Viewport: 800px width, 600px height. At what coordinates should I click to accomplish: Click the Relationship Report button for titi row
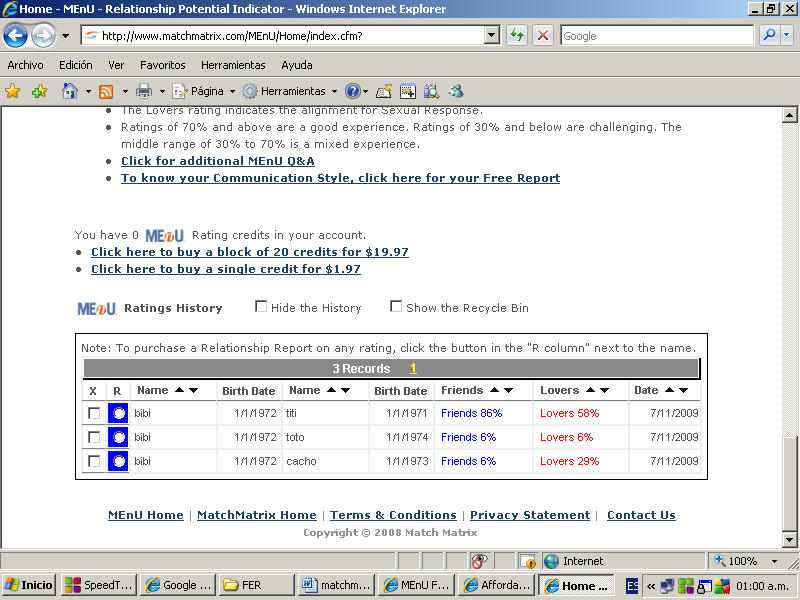point(118,413)
